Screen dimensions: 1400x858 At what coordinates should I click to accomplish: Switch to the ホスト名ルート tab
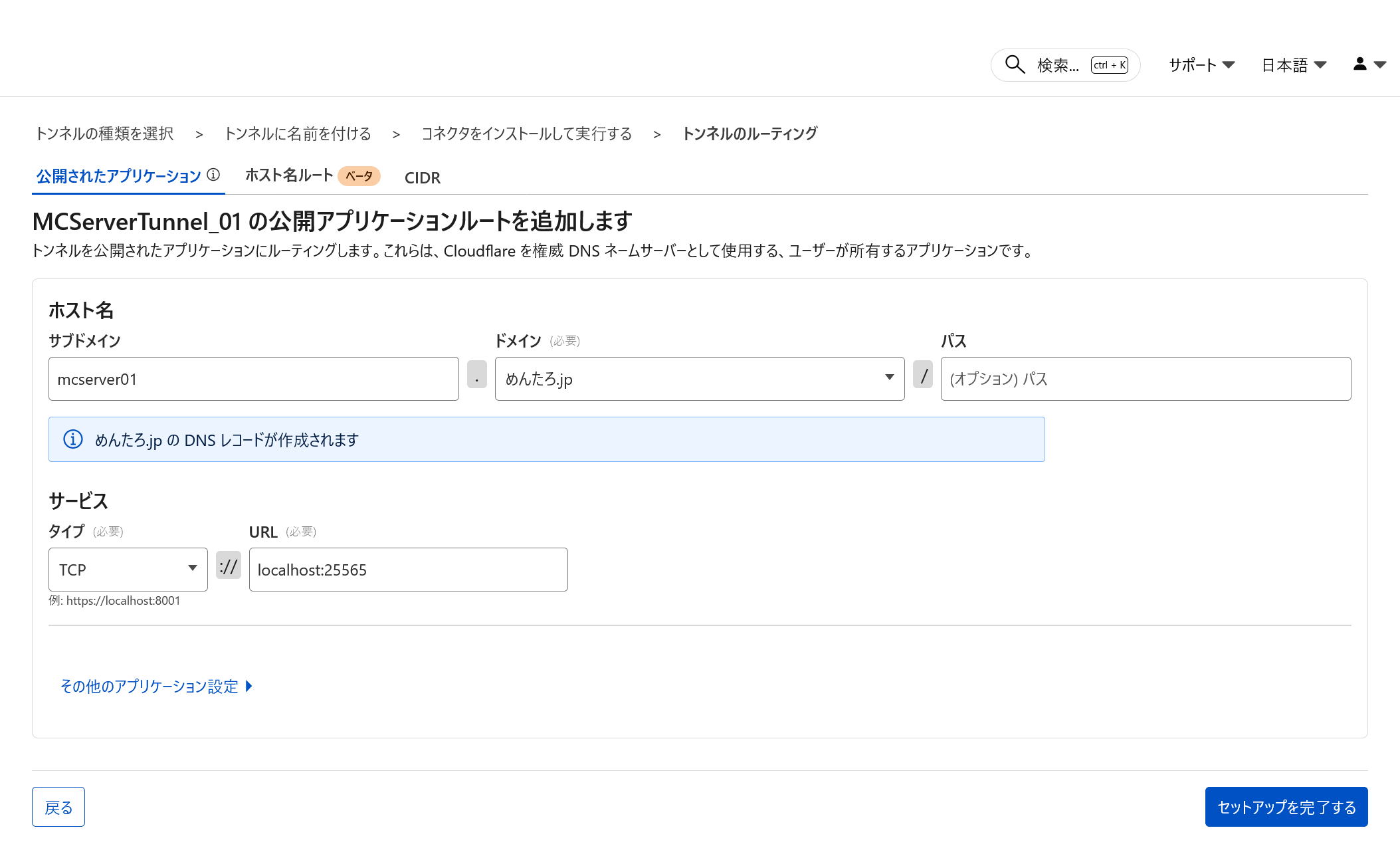coord(289,175)
